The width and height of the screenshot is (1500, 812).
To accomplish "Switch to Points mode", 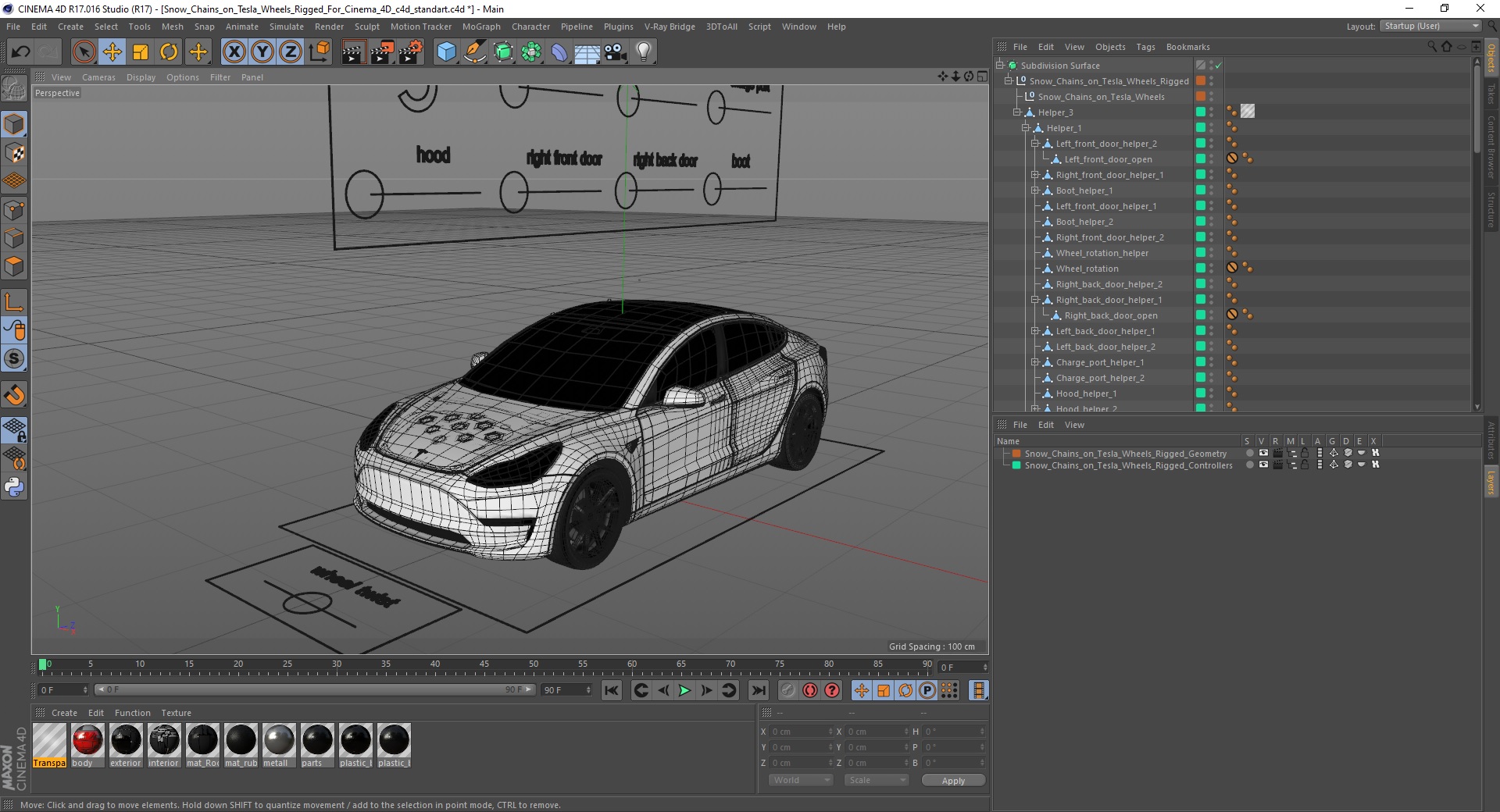I will [x=14, y=210].
